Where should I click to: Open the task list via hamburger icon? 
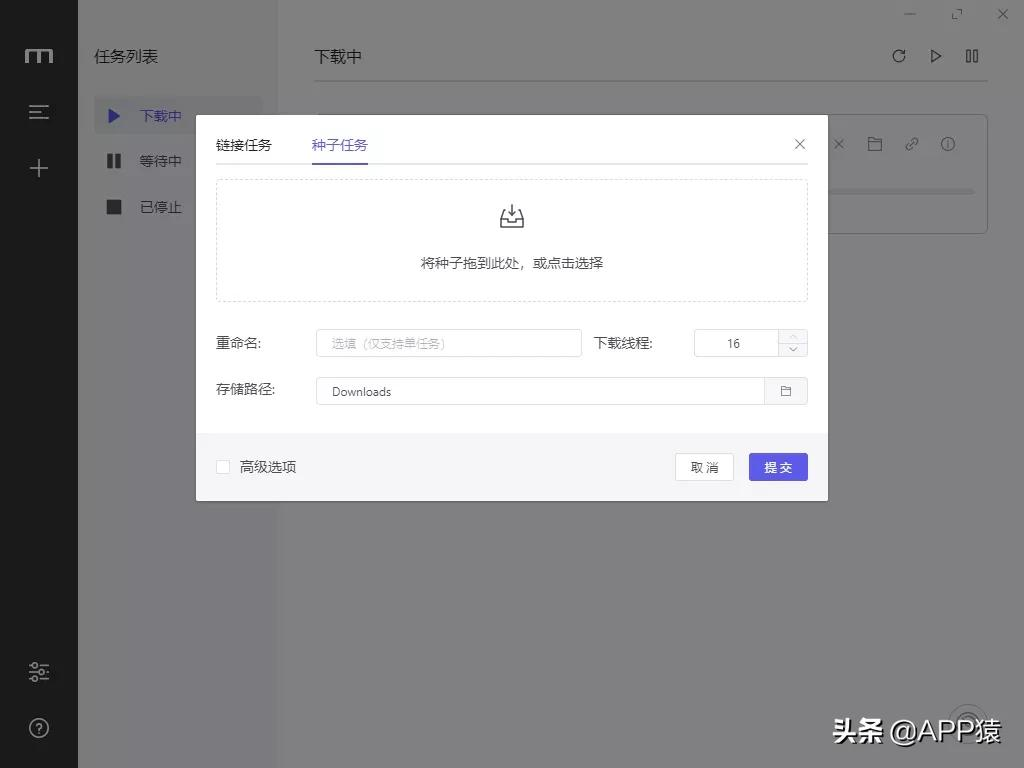pyautogui.click(x=38, y=112)
